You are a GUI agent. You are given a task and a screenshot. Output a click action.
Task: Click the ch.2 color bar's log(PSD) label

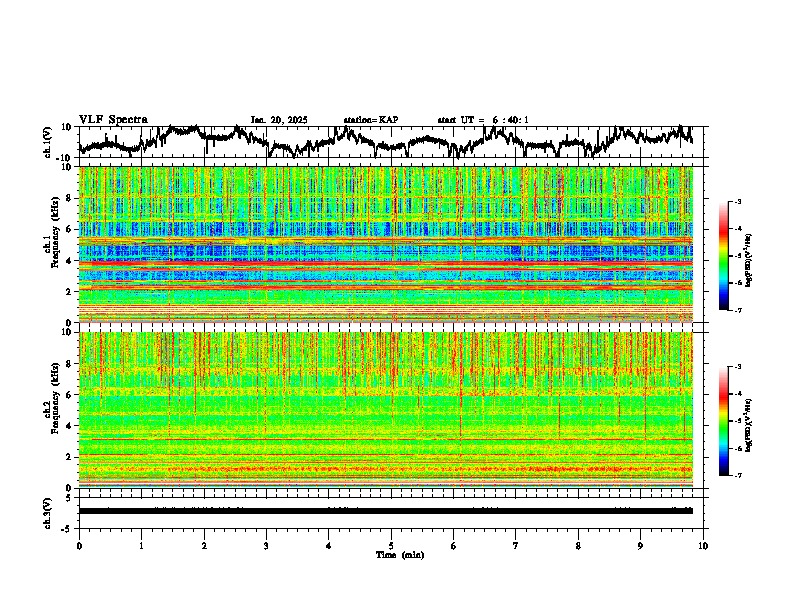[x=749, y=425]
